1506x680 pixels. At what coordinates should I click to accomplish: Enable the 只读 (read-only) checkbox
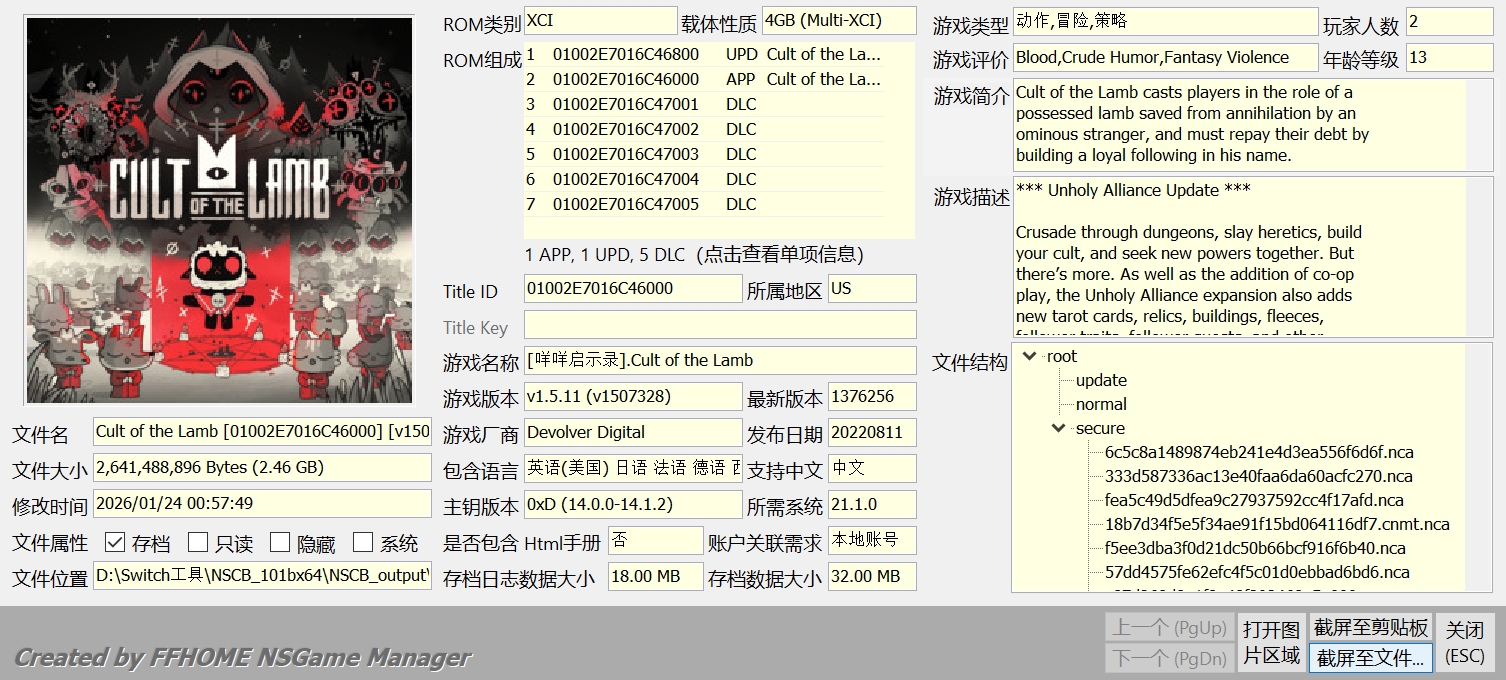[x=198, y=543]
